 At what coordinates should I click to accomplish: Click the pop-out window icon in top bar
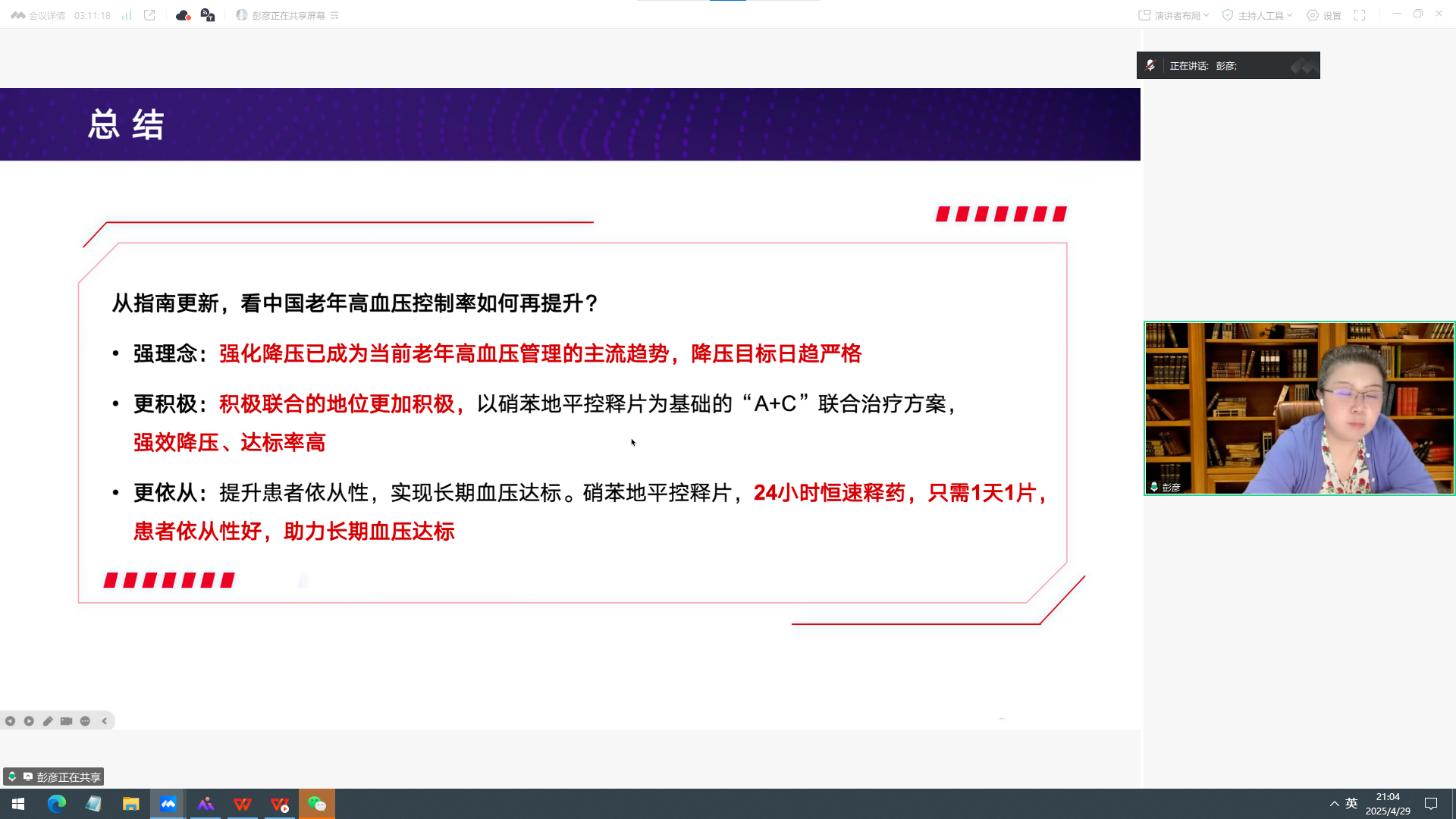(x=149, y=15)
